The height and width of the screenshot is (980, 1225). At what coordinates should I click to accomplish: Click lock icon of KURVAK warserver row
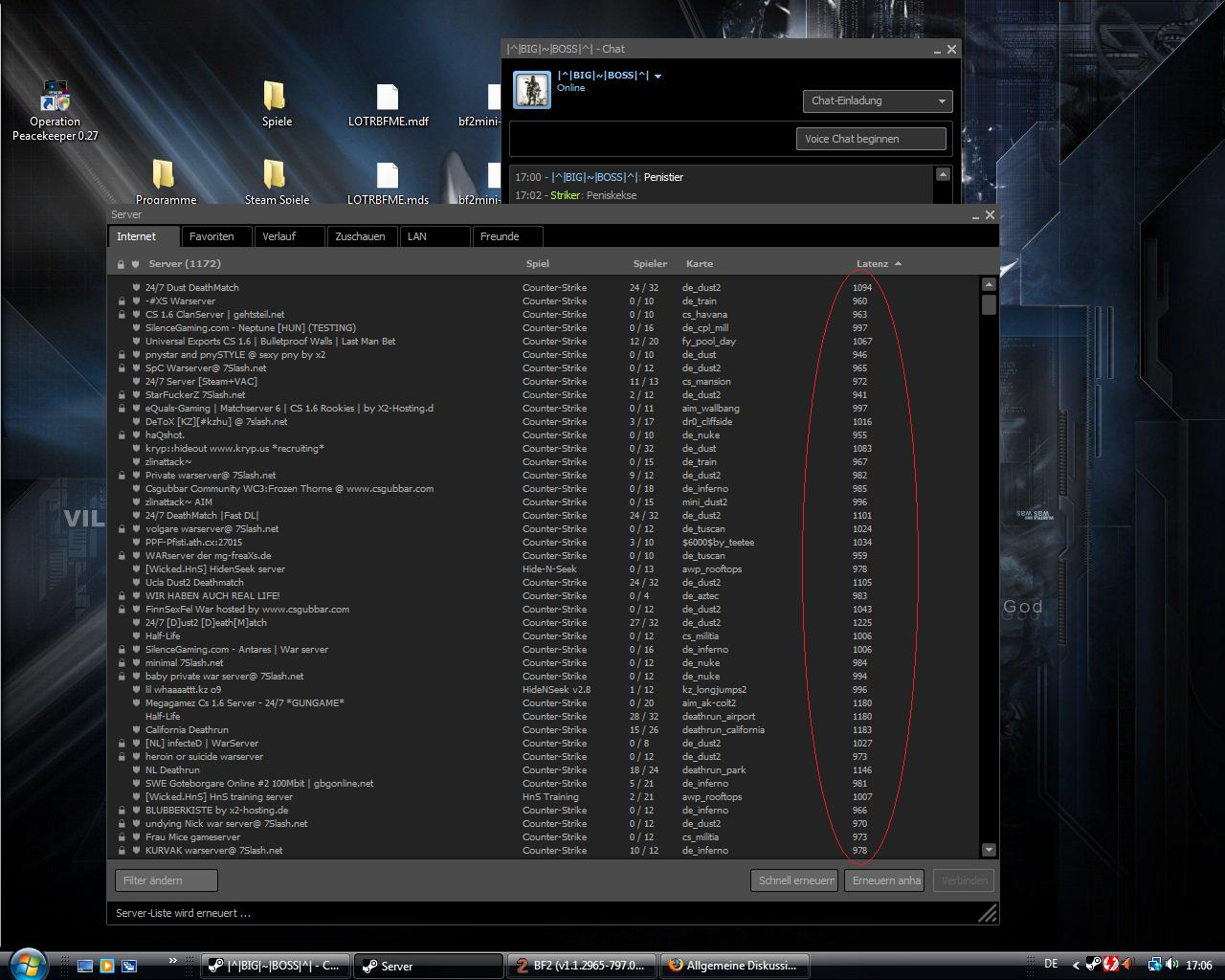(x=122, y=851)
